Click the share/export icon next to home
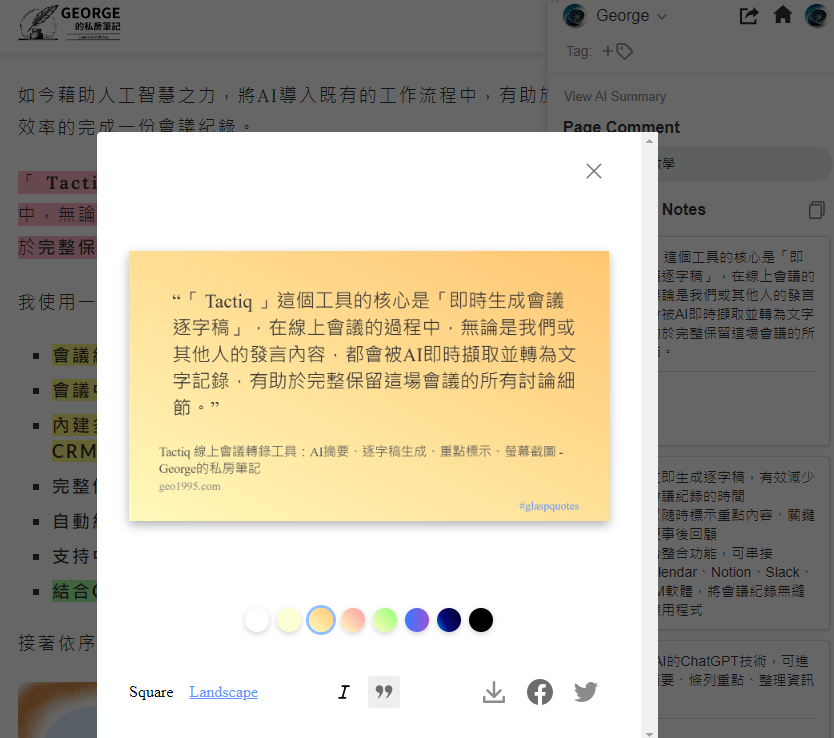Image resolution: width=834 pixels, height=738 pixels. pos(748,16)
